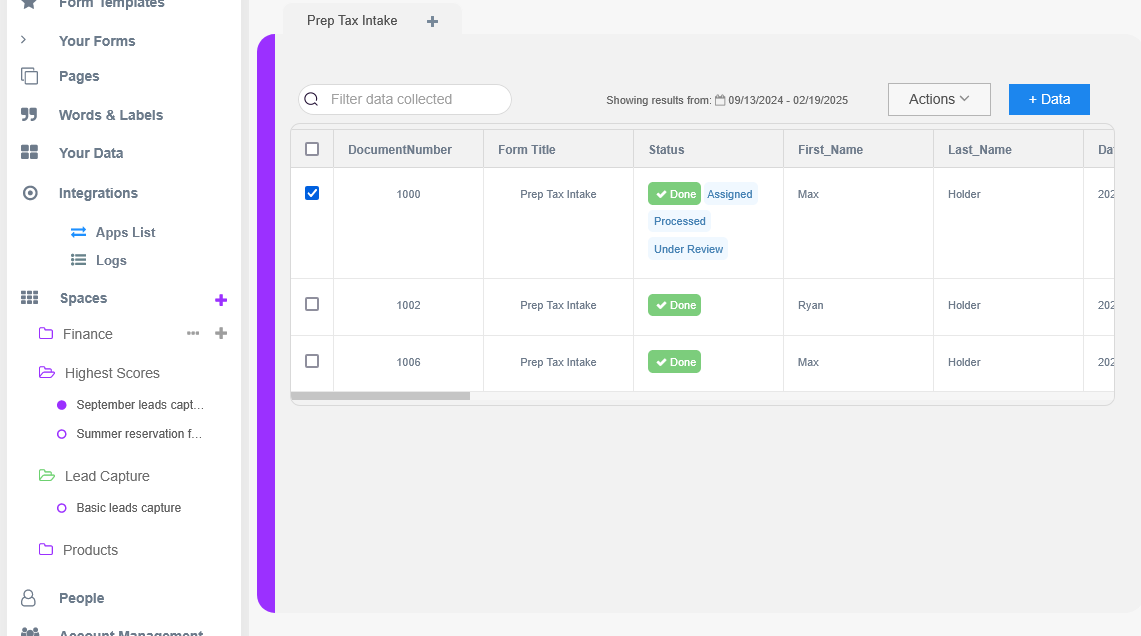Image resolution: width=1141 pixels, height=636 pixels.
Task: Switch to the Prep Tax Intake tab
Action: point(352,21)
